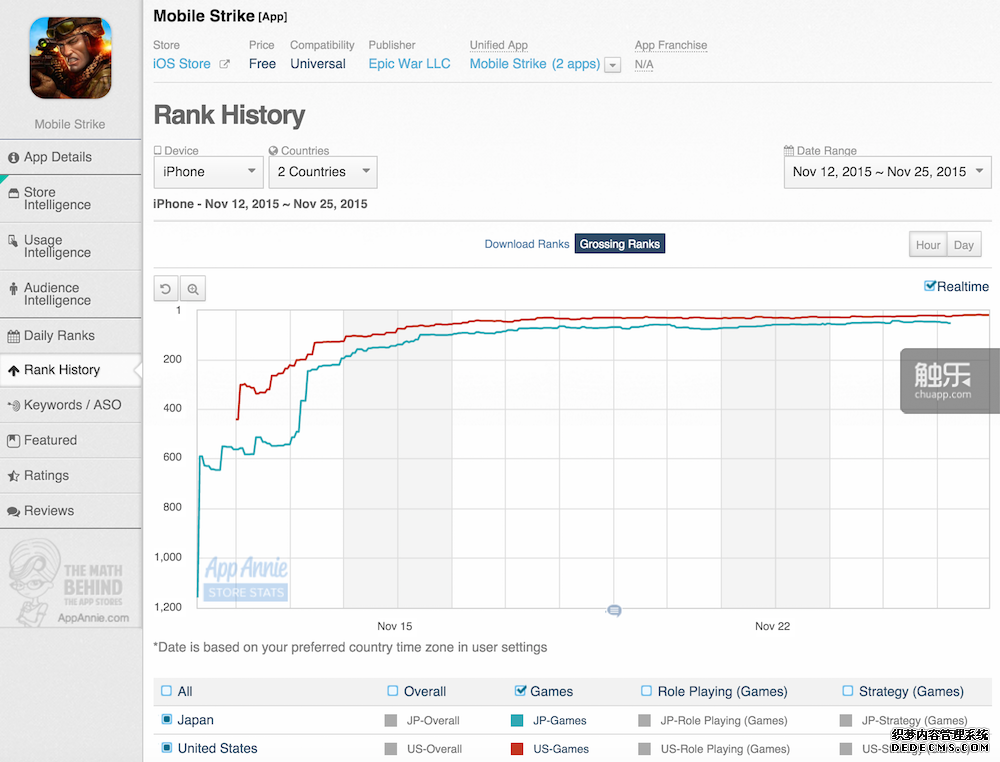The width and height of the screenshot is (1000, 762).
Task: Select the Hour granularity button
Action: click(x=928, y=245)
